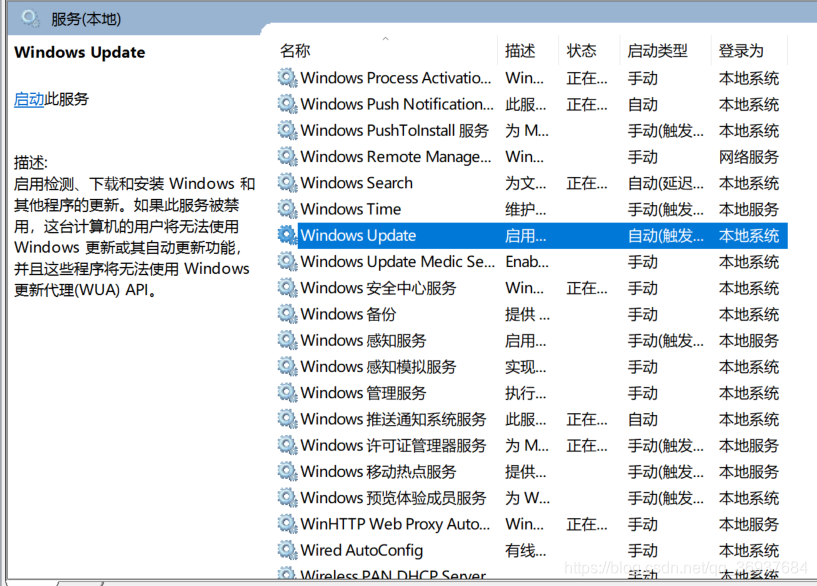Select Windows 预览体验成员服务 name
The width and height of the screenshot is (817, 586).
393,497
